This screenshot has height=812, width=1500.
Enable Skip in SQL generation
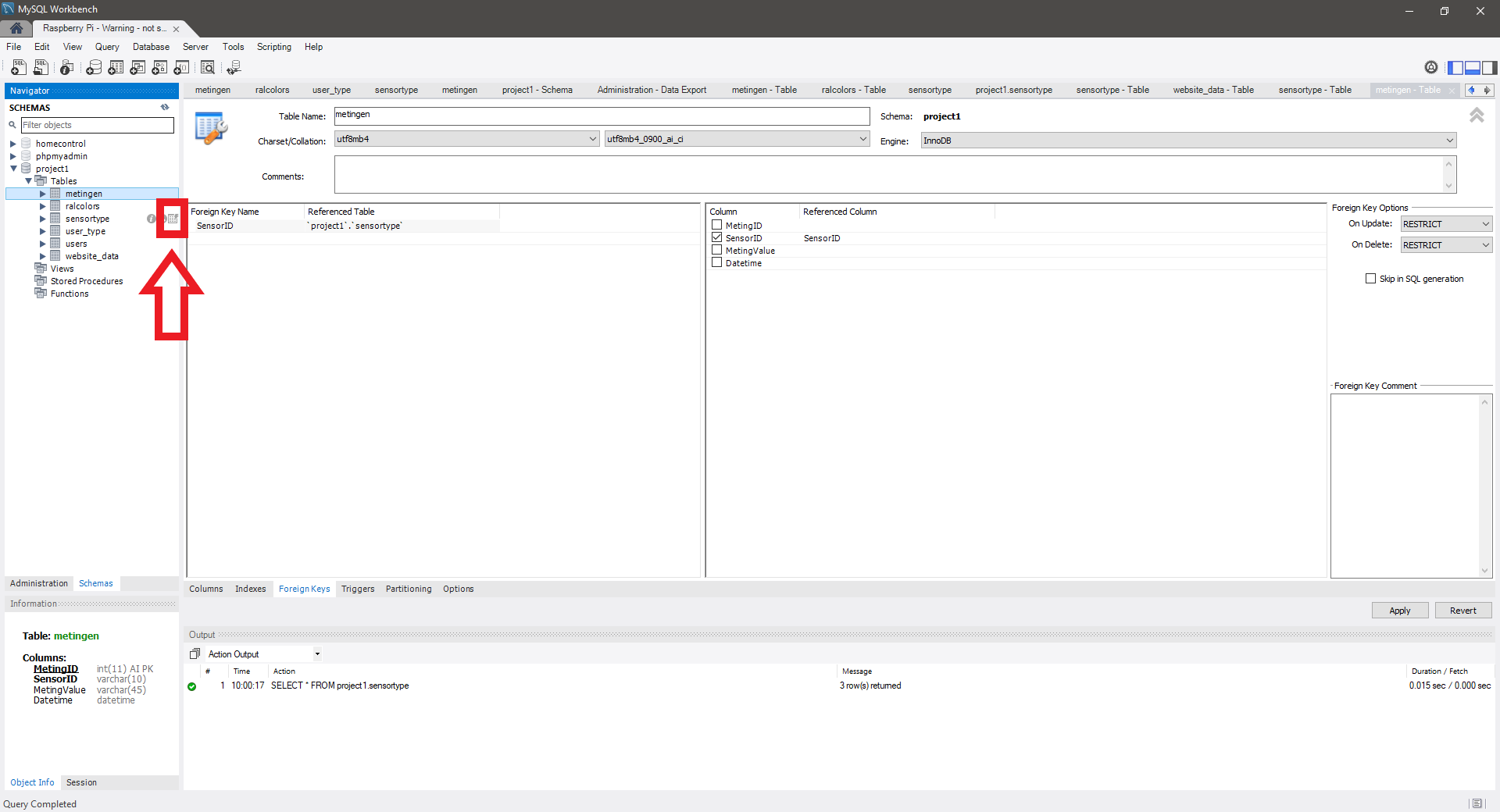[x=1370, y=279]
